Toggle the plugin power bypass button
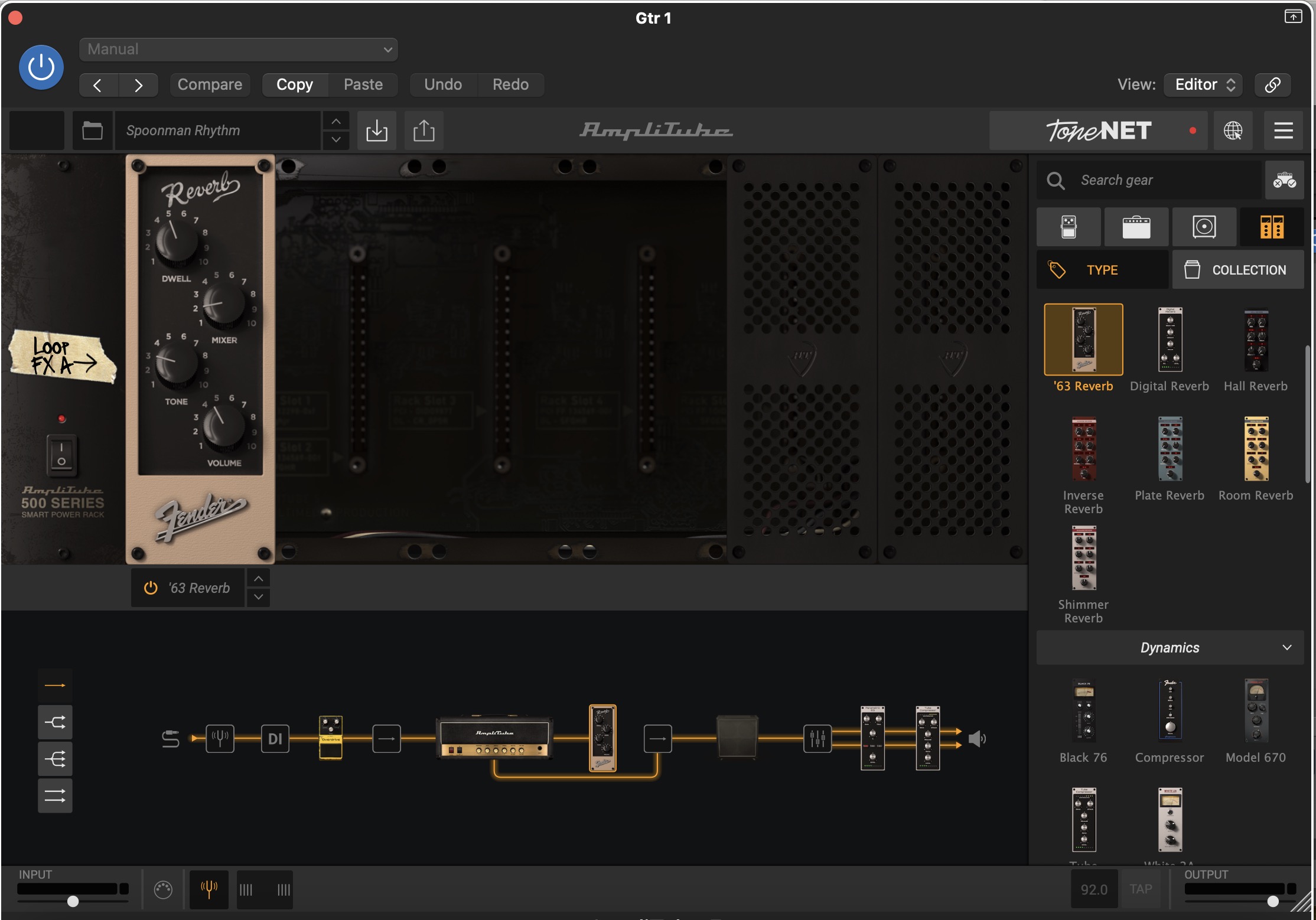The height and width of the screenshot is (920, 1316). pos(41,67)
